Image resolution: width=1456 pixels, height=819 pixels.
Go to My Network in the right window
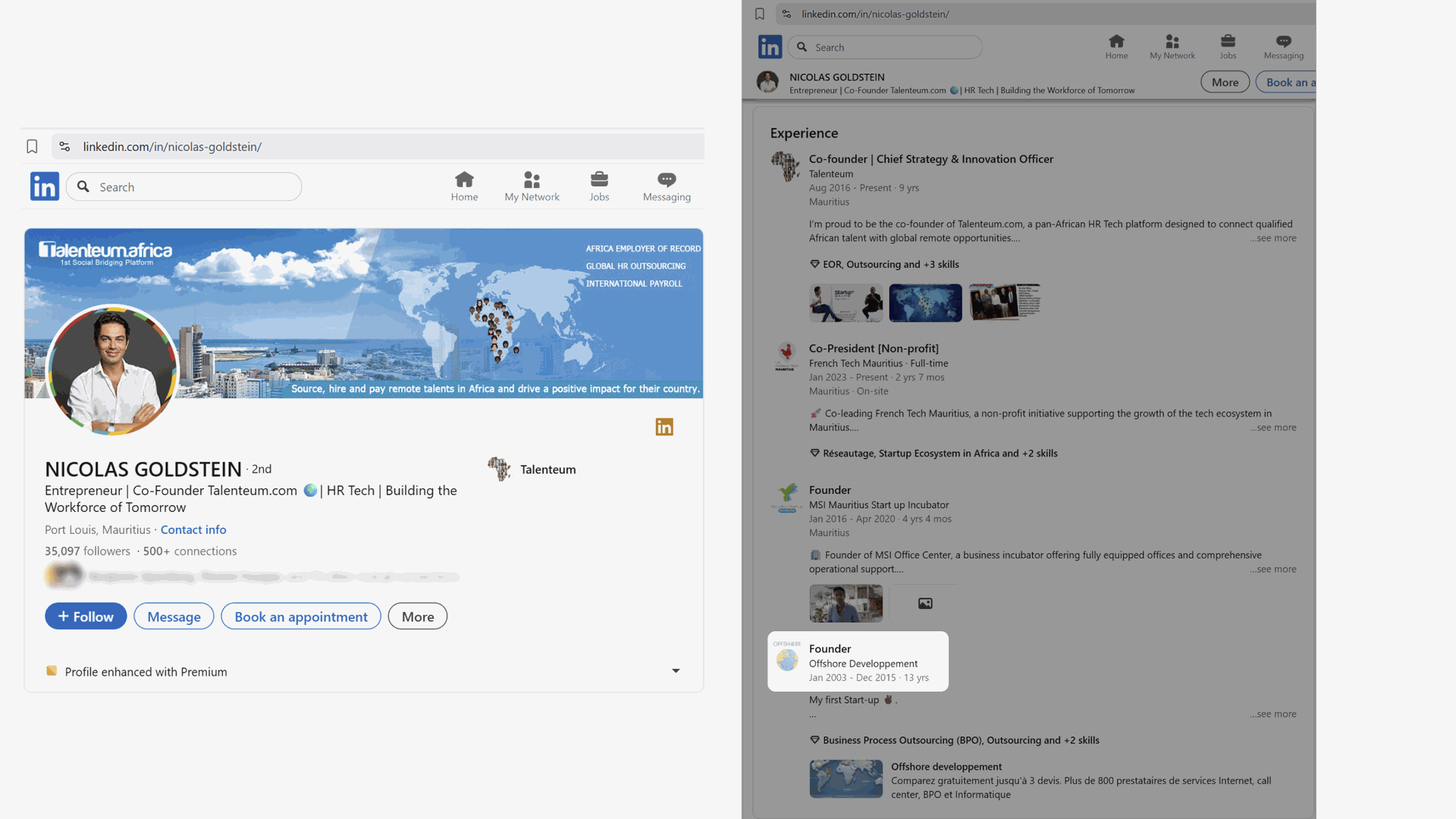(1172, 47)
